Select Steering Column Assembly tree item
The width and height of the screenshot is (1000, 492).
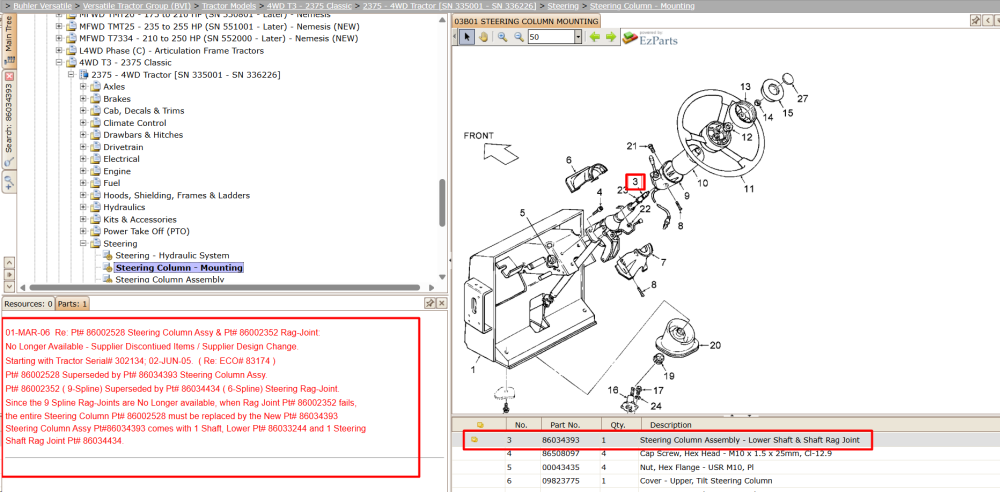(170, 280)
